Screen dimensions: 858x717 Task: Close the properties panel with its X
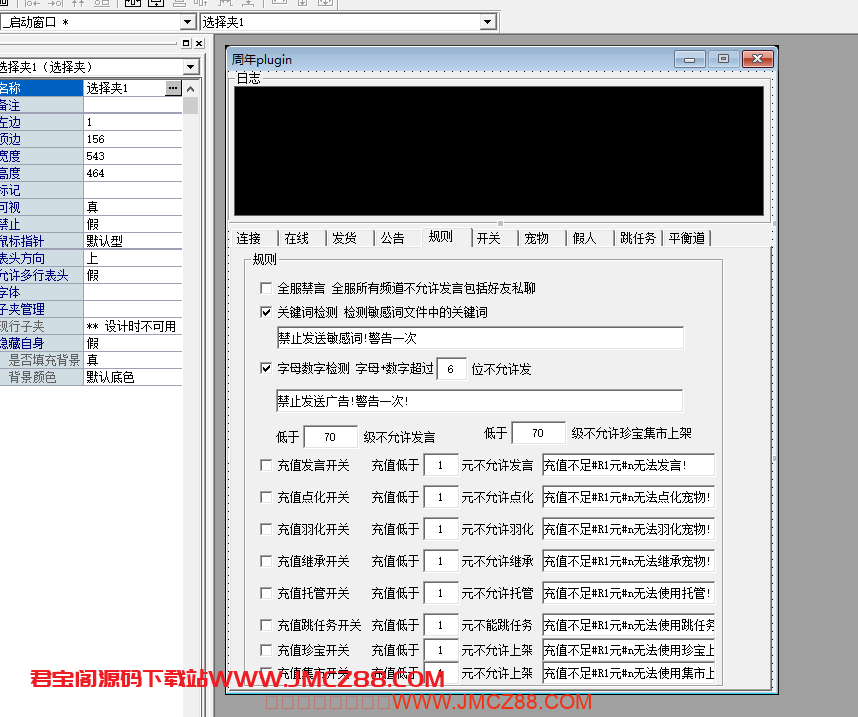point(199,44)
